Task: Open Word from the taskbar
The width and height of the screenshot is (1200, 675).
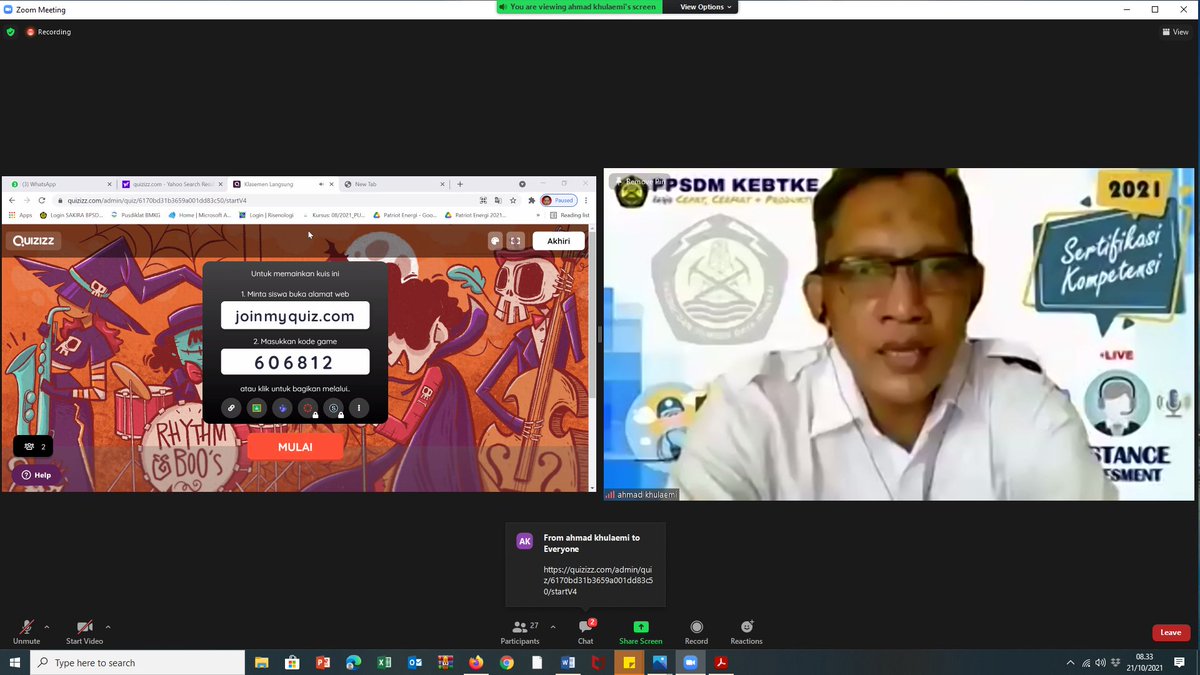Action: tap(568, 662)
